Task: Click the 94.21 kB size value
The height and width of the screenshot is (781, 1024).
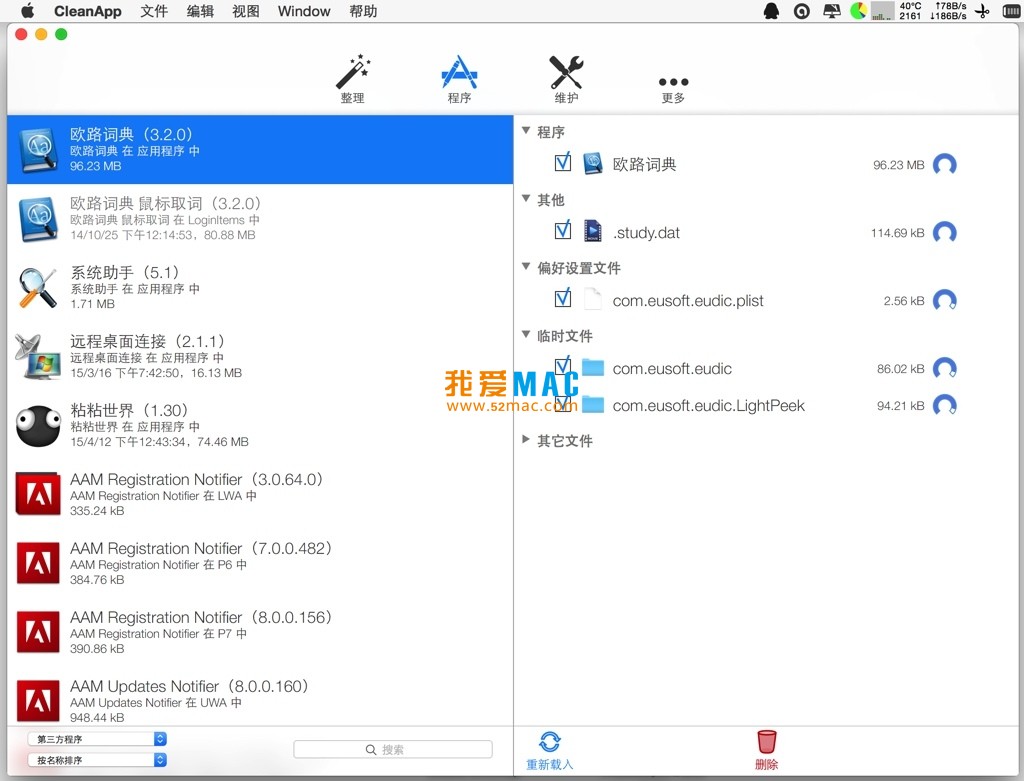Action: pos(901,406)
